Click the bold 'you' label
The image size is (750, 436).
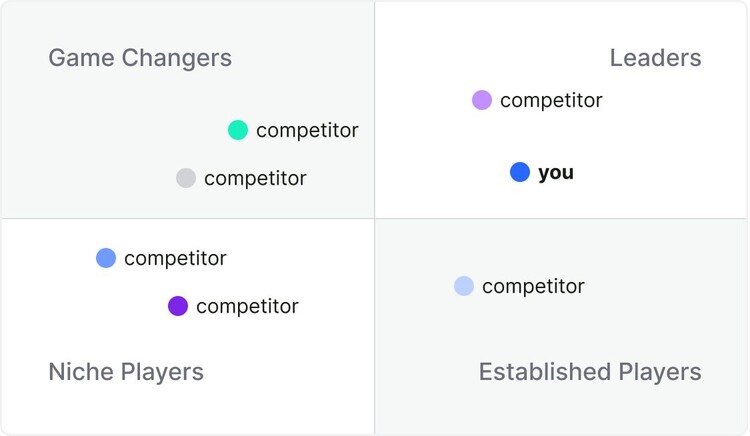[556, 173]
